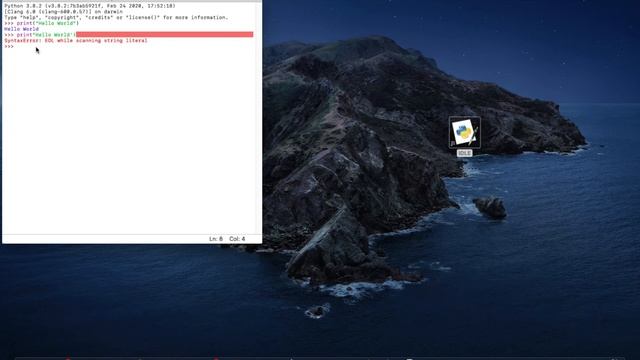Click the "[Clang 6.0" on darwin line
This screenshot has height=360, width=640.
pos(63,12)
